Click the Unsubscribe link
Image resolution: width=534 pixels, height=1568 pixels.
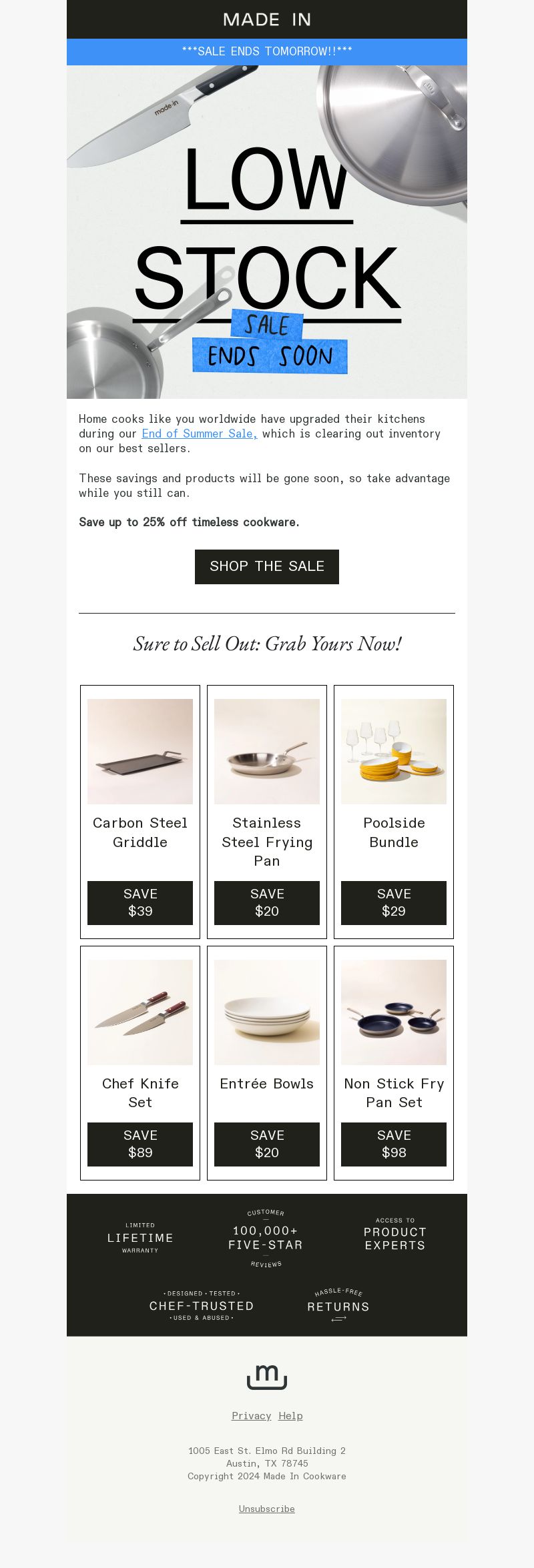tap(267, 1509)
